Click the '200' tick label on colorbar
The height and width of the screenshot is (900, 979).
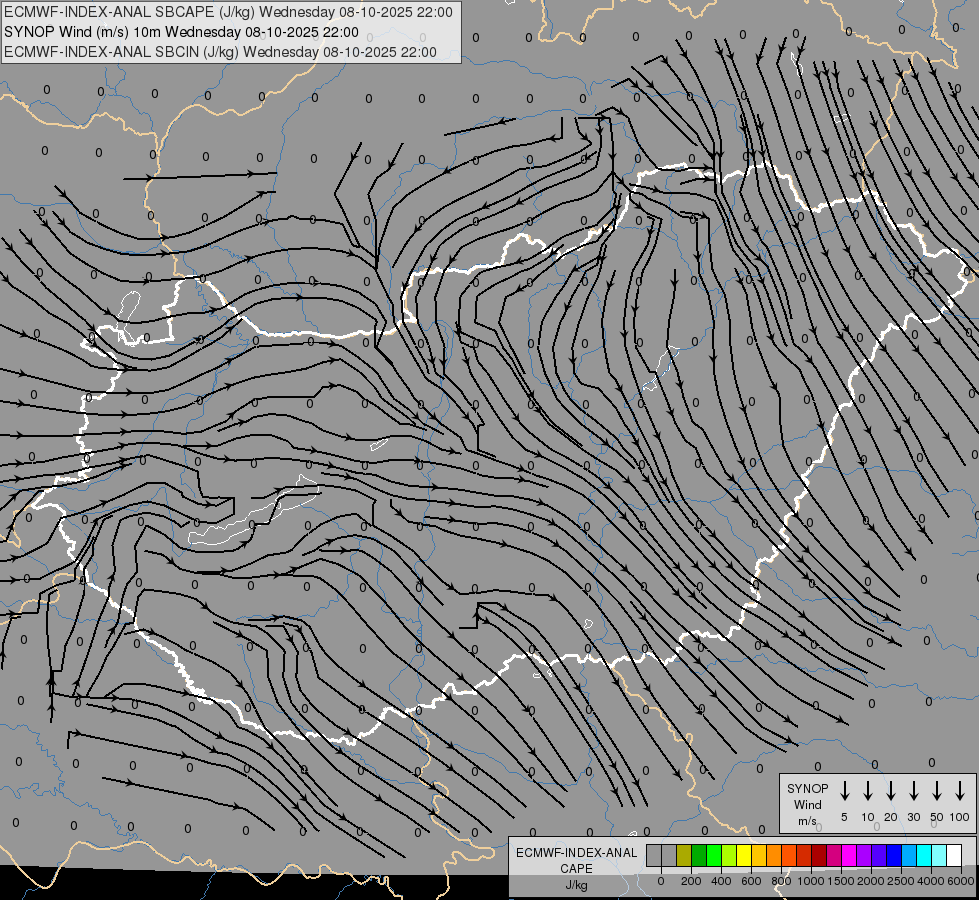(x=691, y=881)
